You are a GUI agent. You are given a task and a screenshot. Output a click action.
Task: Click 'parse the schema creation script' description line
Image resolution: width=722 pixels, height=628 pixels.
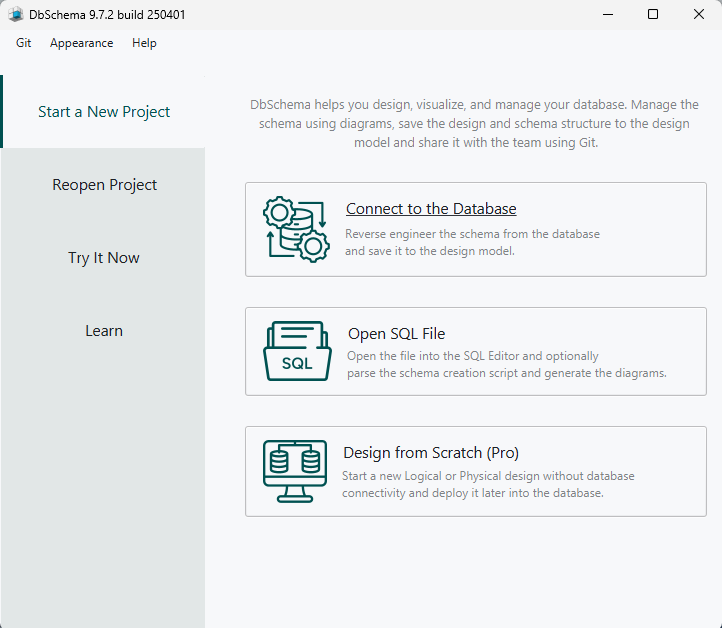click(507, 373)
